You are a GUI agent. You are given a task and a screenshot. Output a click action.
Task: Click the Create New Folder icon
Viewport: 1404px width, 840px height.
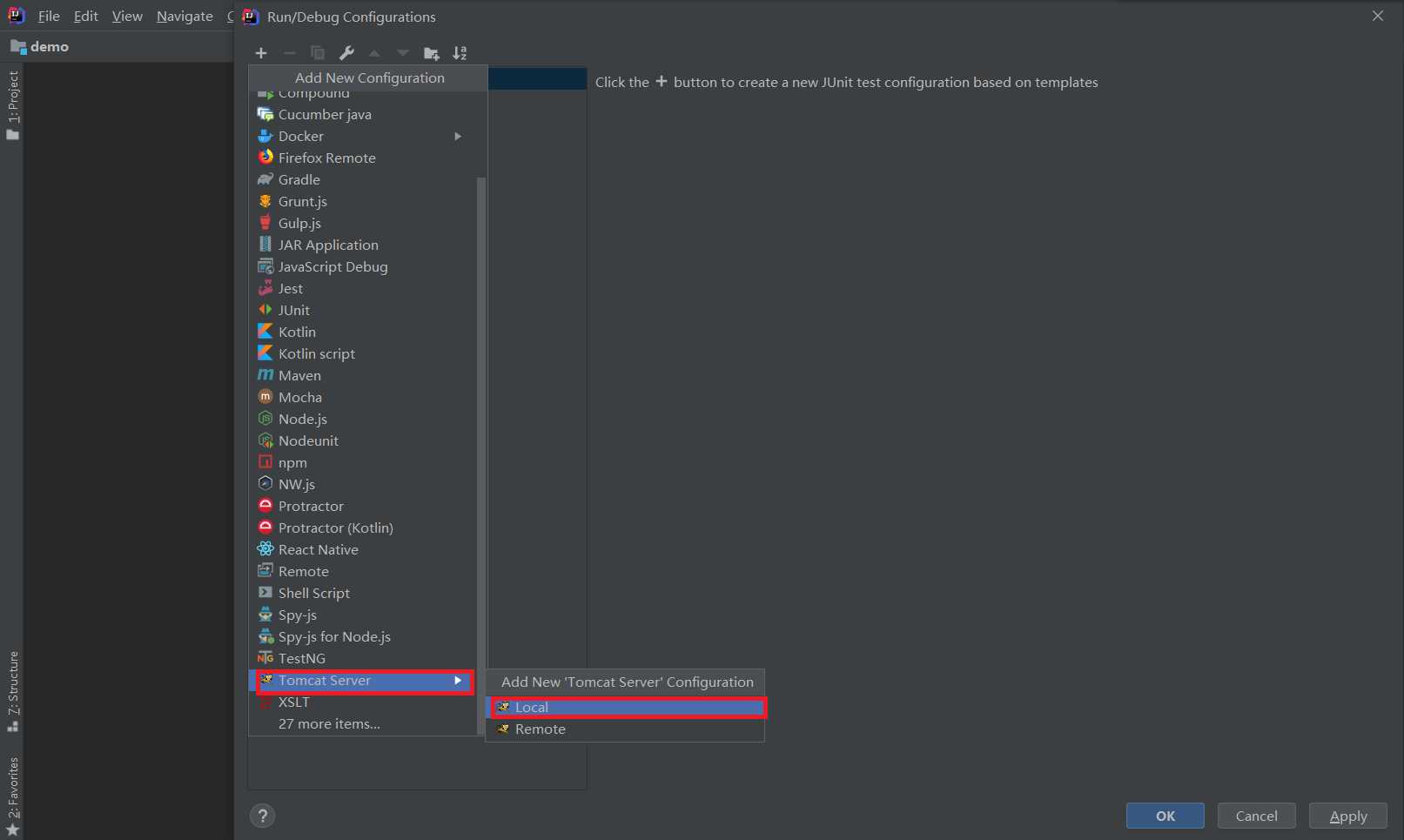[431, 53]
